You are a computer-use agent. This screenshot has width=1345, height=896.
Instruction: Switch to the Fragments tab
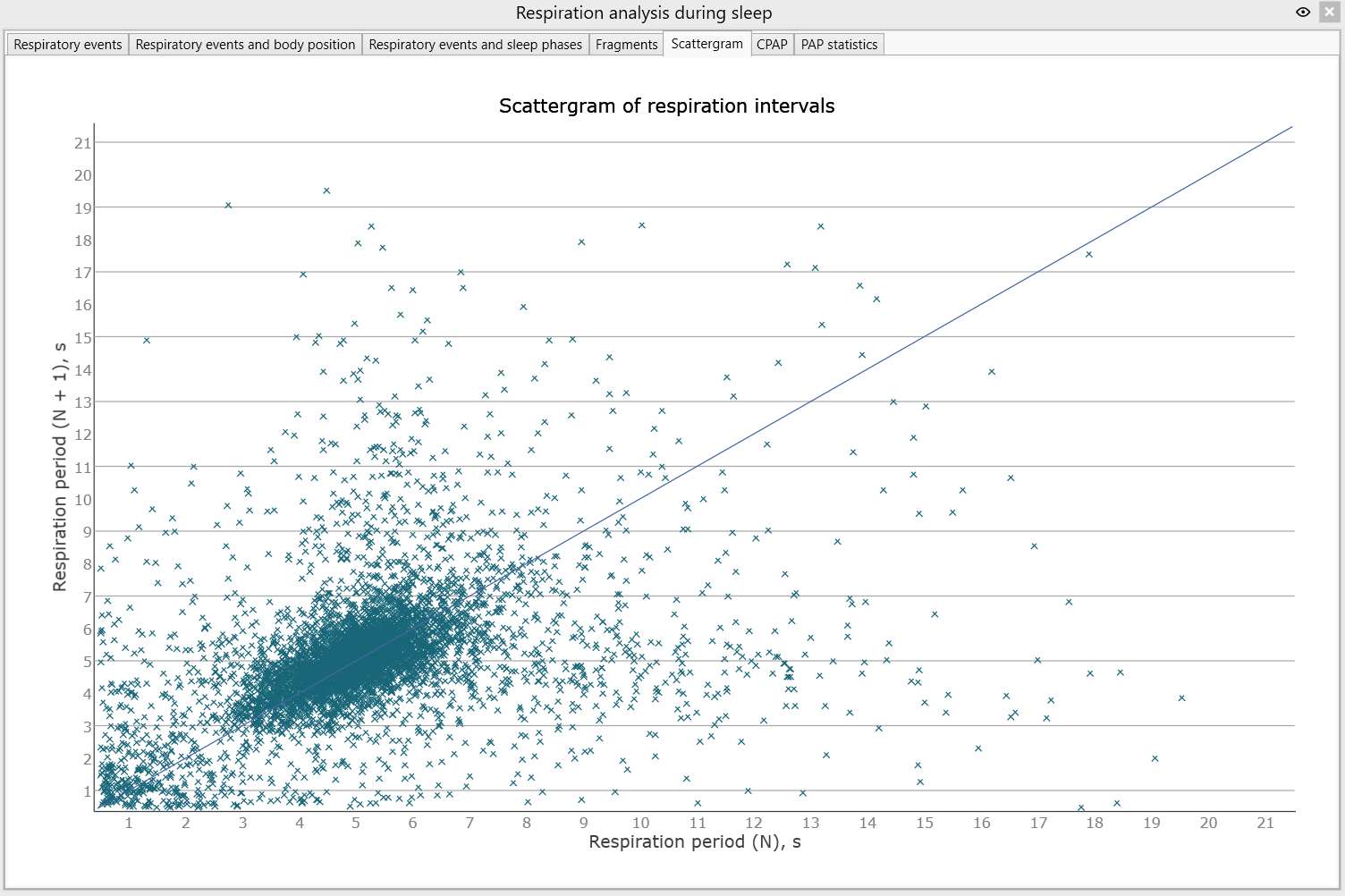(x=626, y=45)
